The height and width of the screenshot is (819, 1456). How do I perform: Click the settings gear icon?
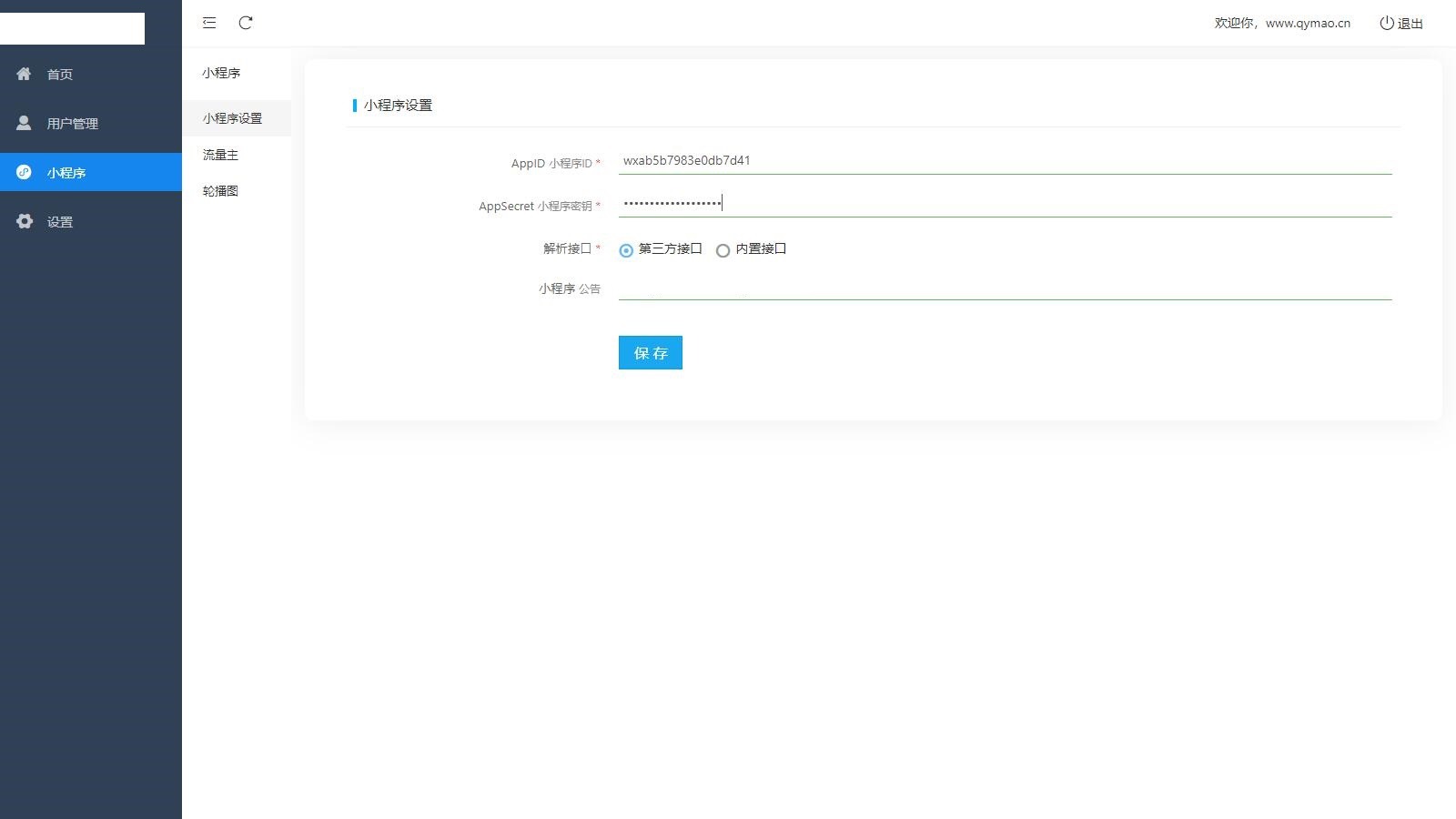pos(24,221)
